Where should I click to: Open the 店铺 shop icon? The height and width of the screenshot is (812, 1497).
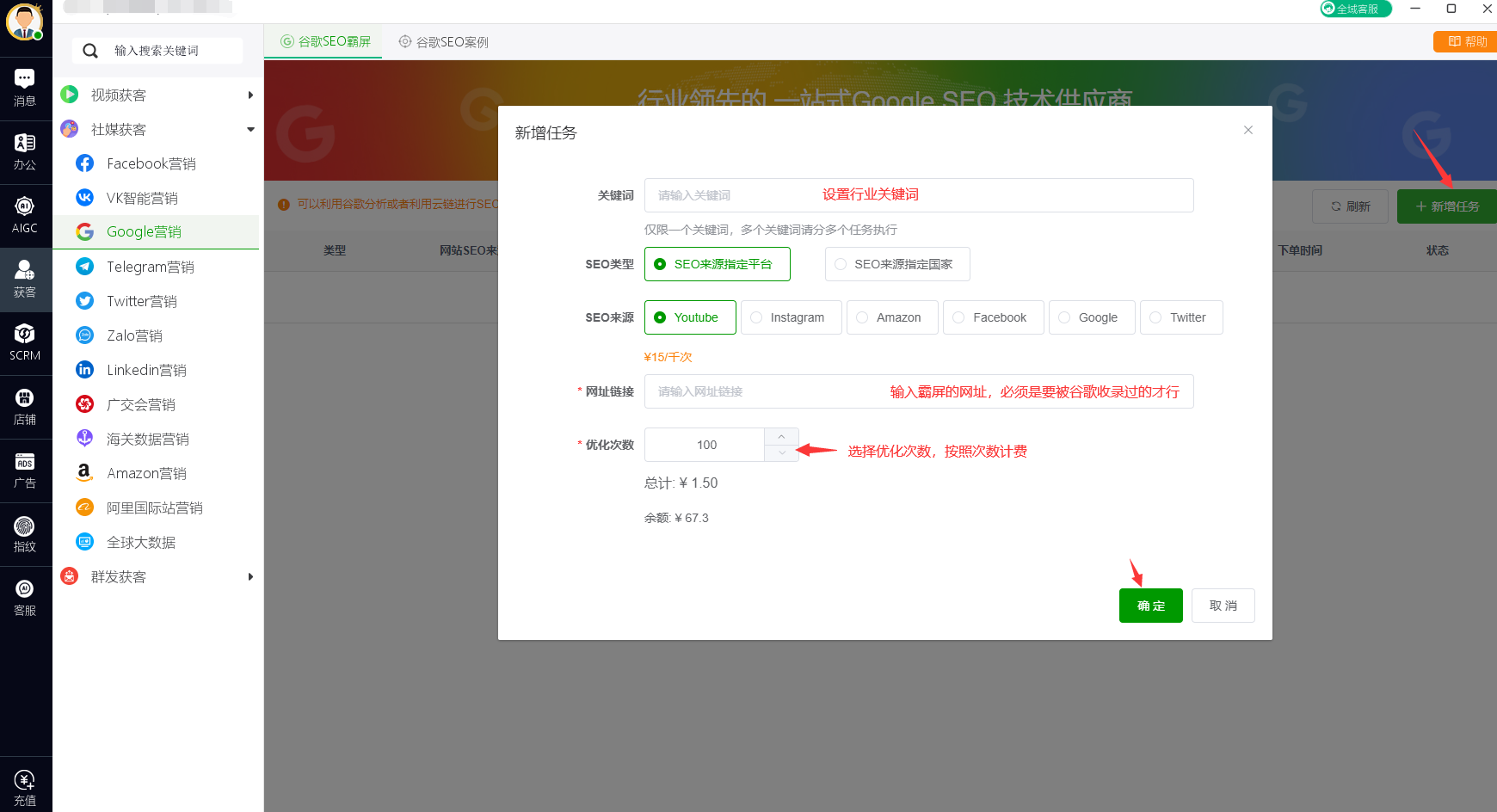[25, 407]
